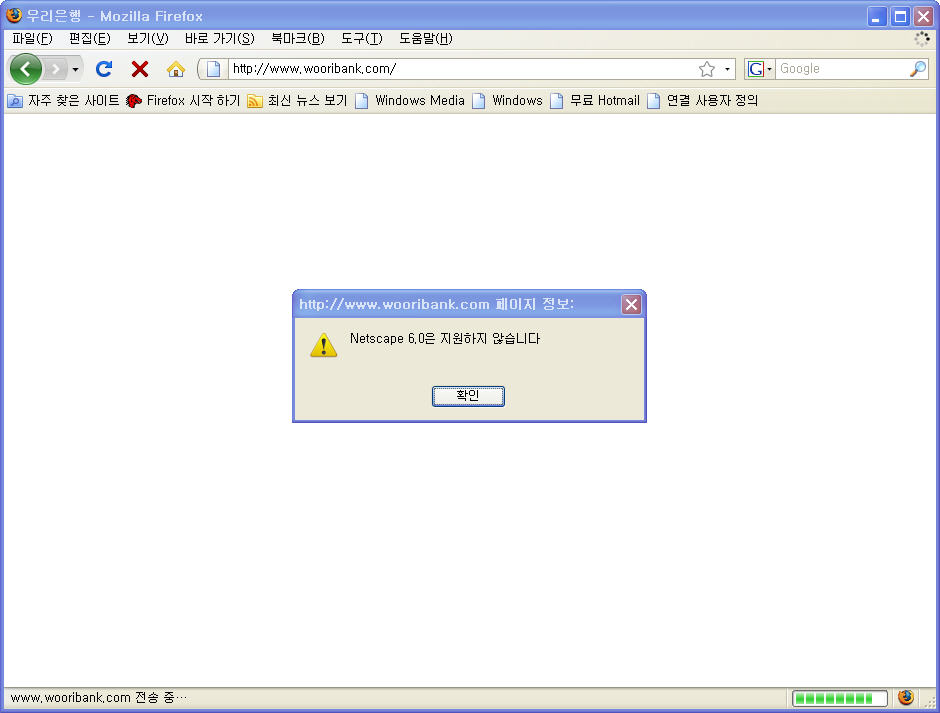Click the magnifier search button
Image resolution: width=940 pixels, height=713 pixels.
(918, 69)
